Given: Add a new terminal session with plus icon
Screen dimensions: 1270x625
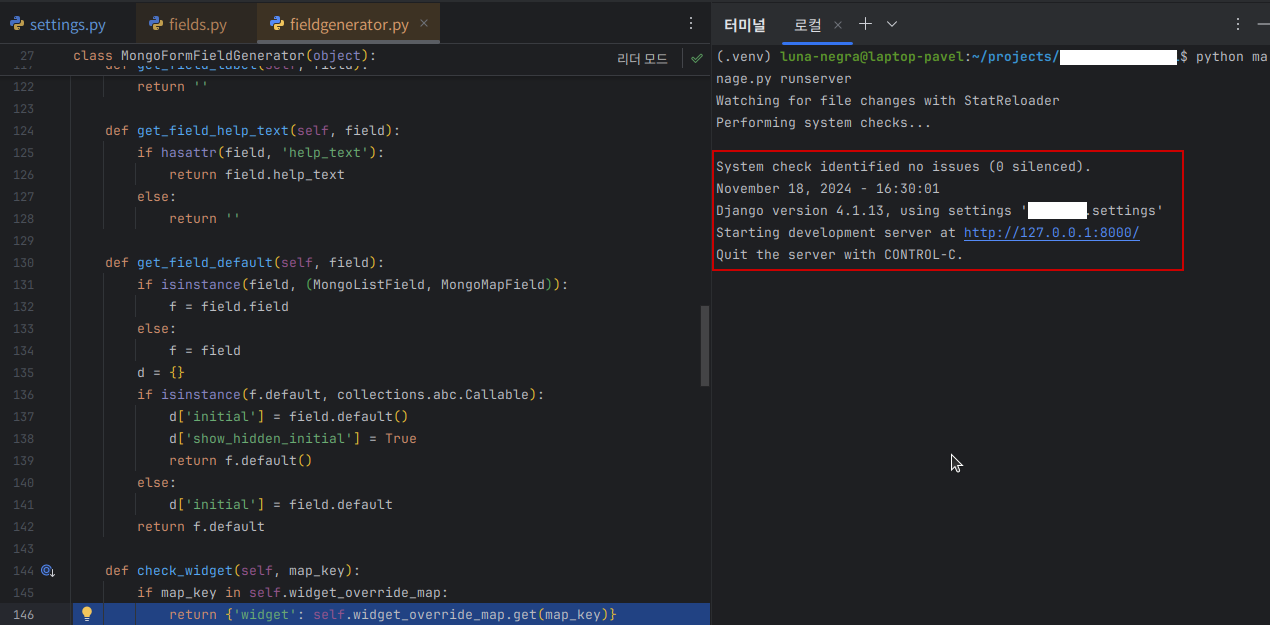Looking at the screenshot, I should (866, 24).
